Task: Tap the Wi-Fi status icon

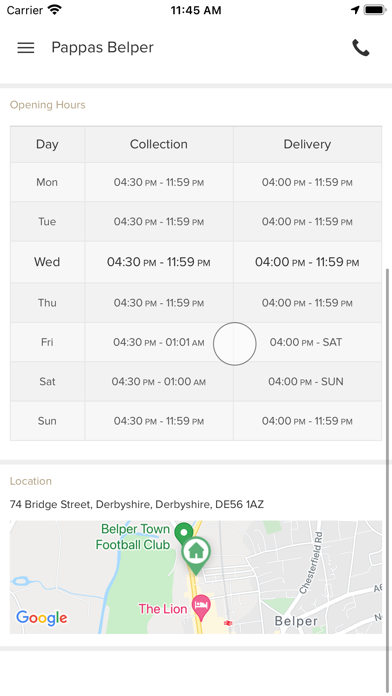Action: (x=55, y=10)
